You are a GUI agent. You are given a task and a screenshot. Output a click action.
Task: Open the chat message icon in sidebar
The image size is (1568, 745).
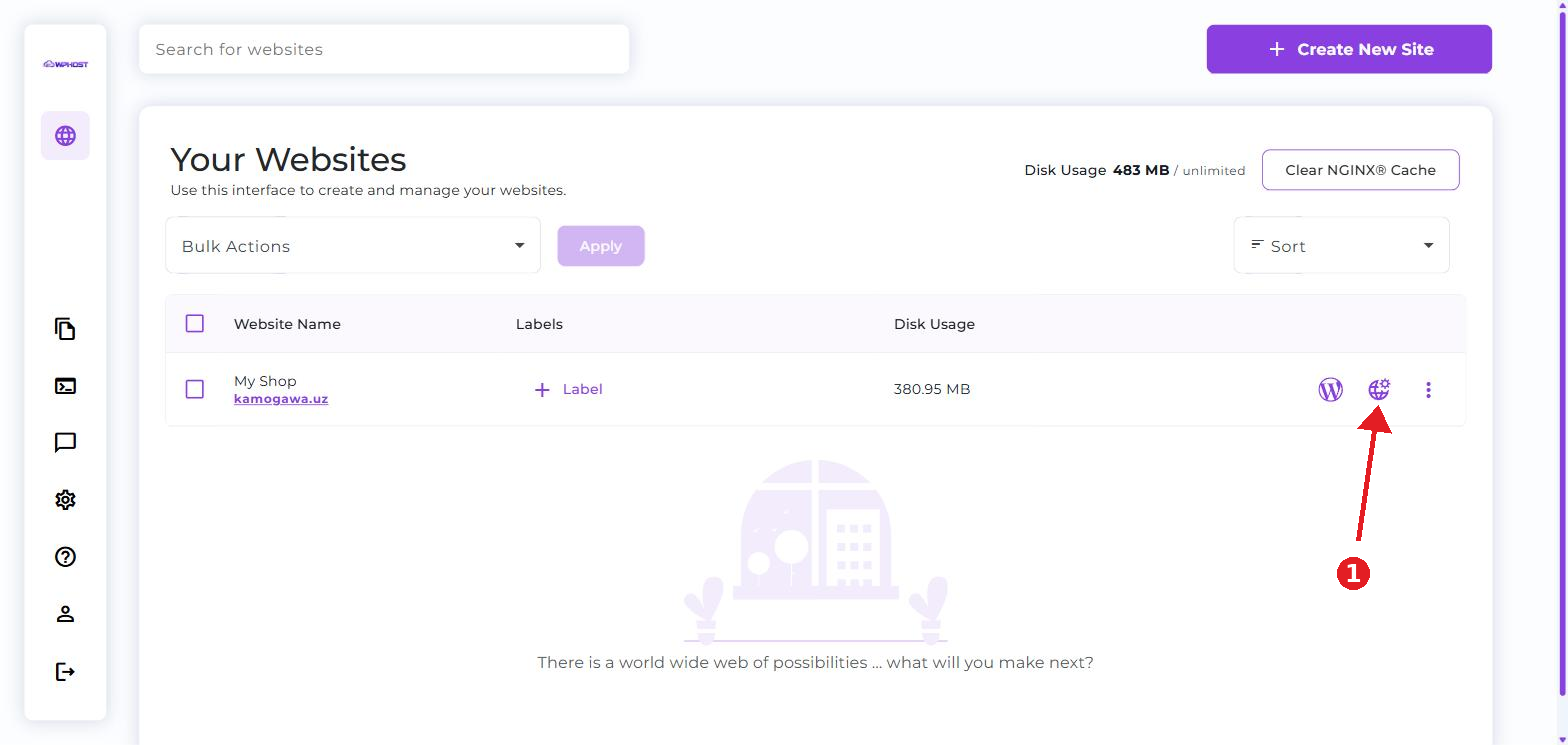(65, 443)
